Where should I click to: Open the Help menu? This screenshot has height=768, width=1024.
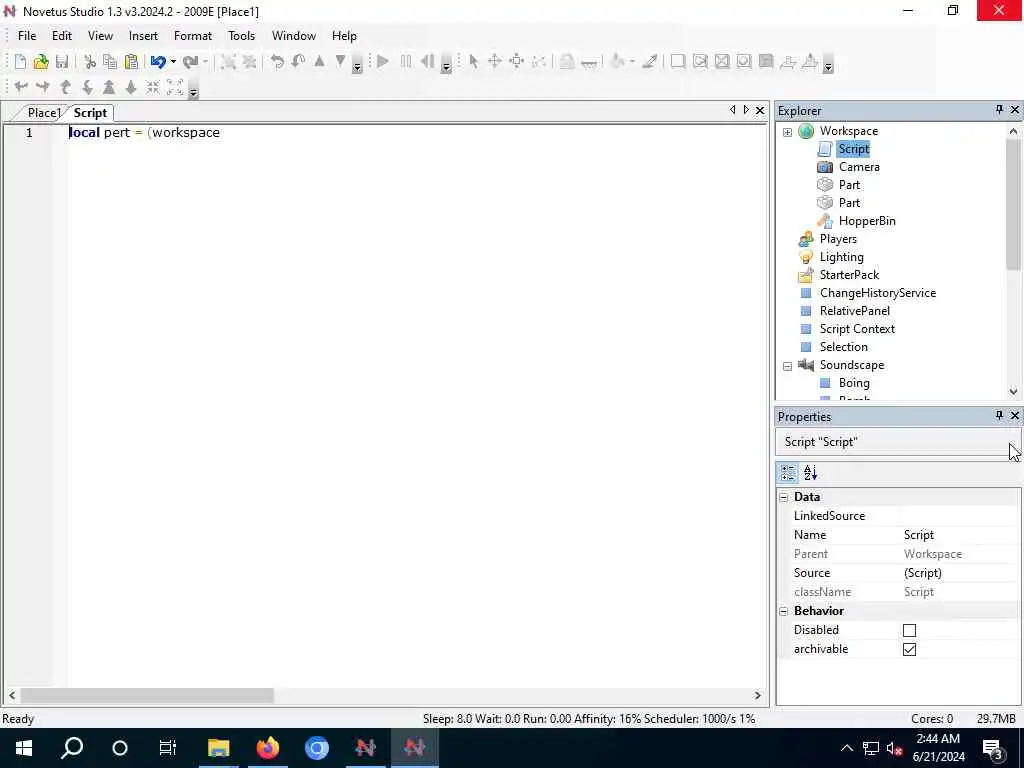click(x=344, y=36)
